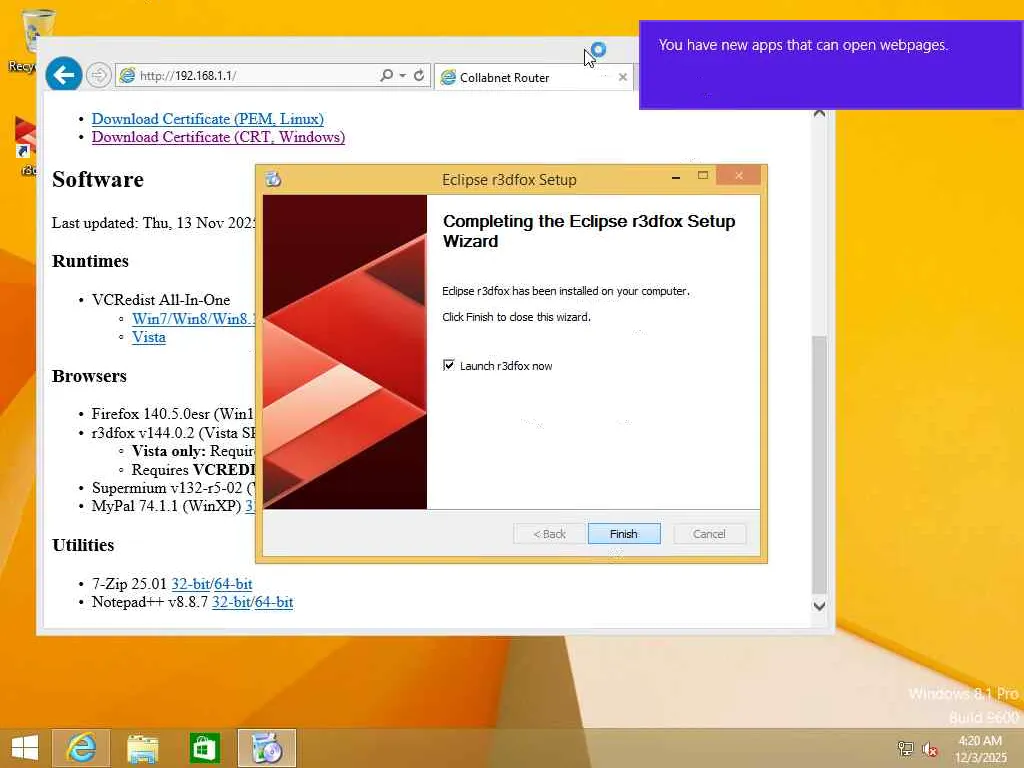Click the Finish button in setup wizard
The image size is (1024, 768).
tap(624, 534)
